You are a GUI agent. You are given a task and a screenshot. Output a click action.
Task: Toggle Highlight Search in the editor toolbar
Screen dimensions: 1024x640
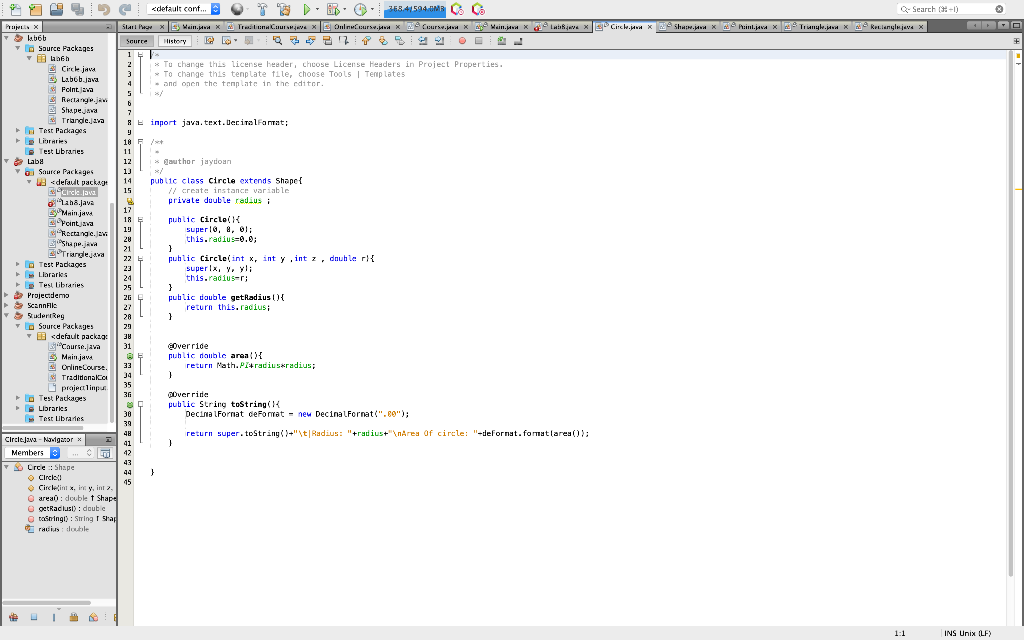pos(327,41)
